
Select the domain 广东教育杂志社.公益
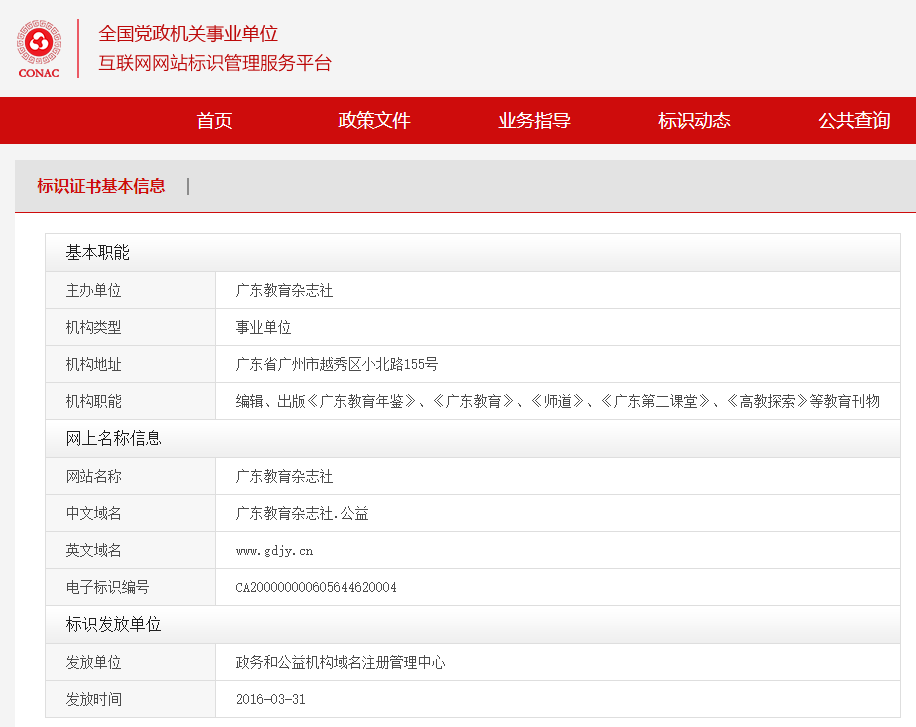[x=302, y=513]
